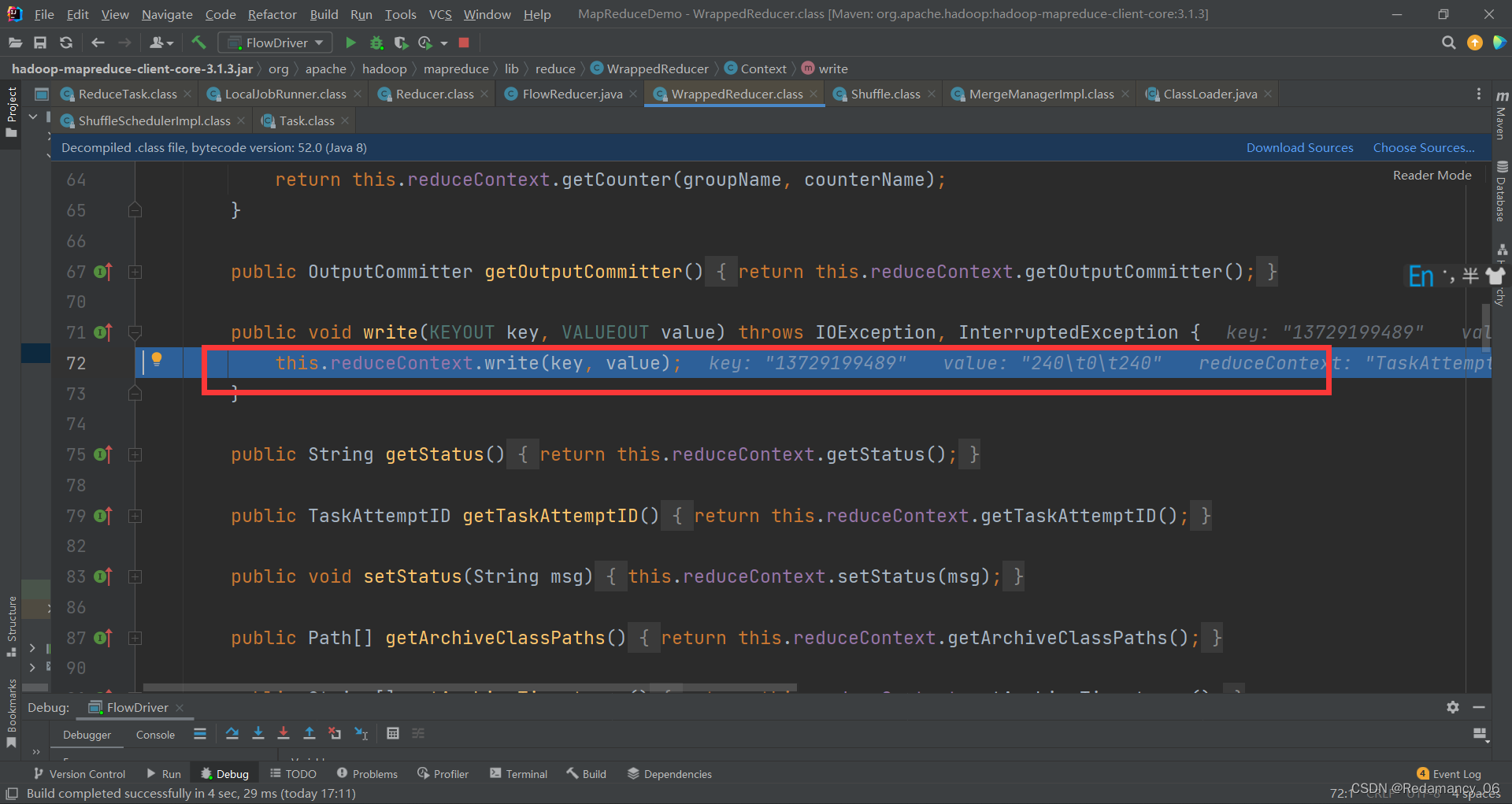Click the green Run button in toolbar
This screenshot has height=804, width=1512.
tap(350, 43)
